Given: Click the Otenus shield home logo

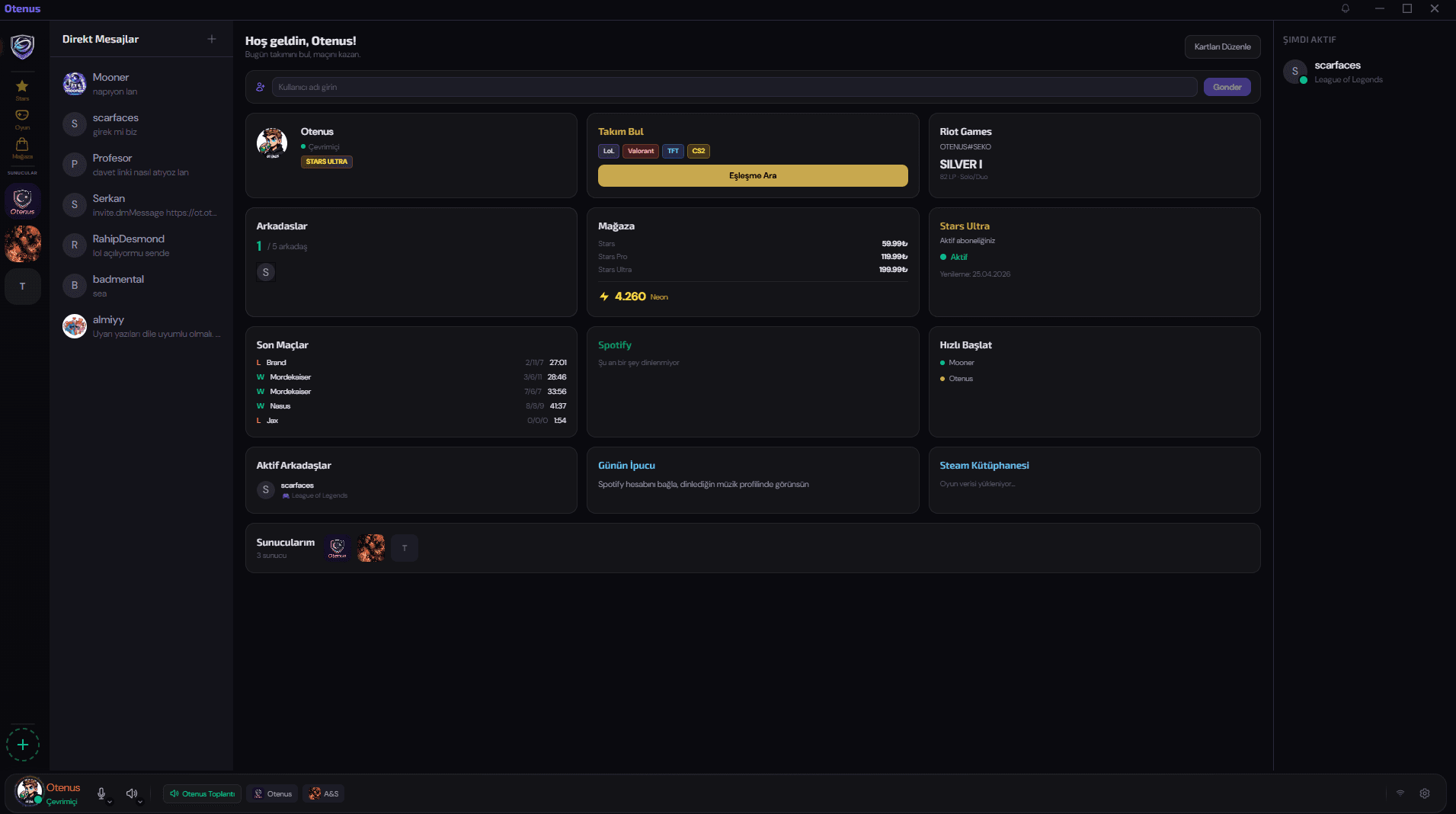Looking at the screenshot, I should coord(23,46).
